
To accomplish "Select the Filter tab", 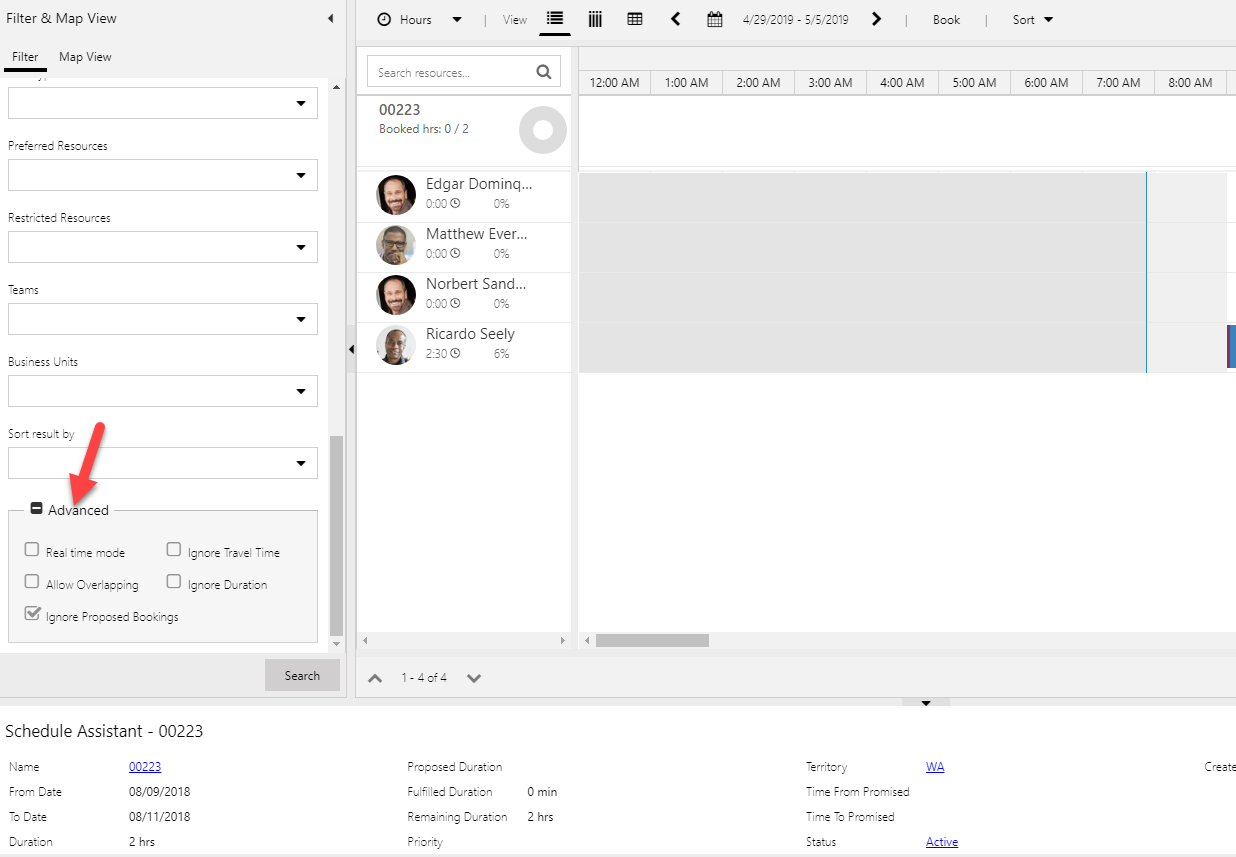I will point(25,56).
